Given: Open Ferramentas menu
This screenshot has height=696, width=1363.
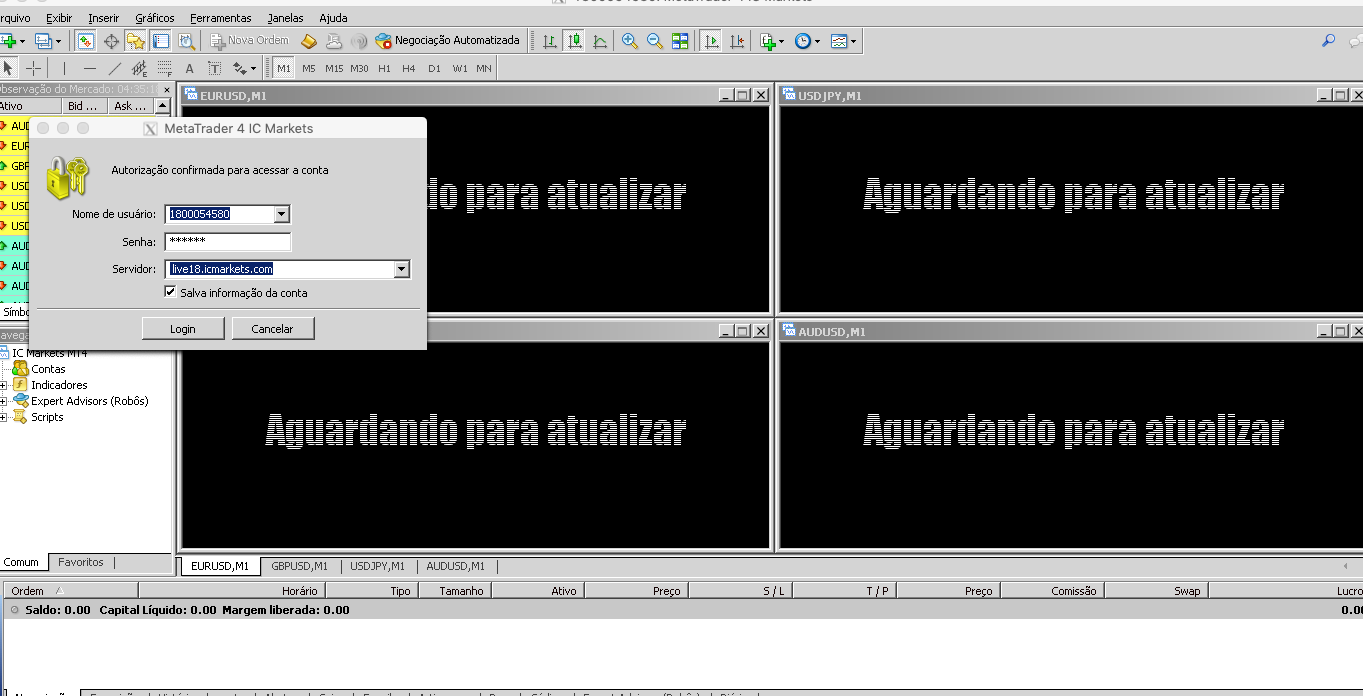Looking at the screenshot, I should point(220,18).
